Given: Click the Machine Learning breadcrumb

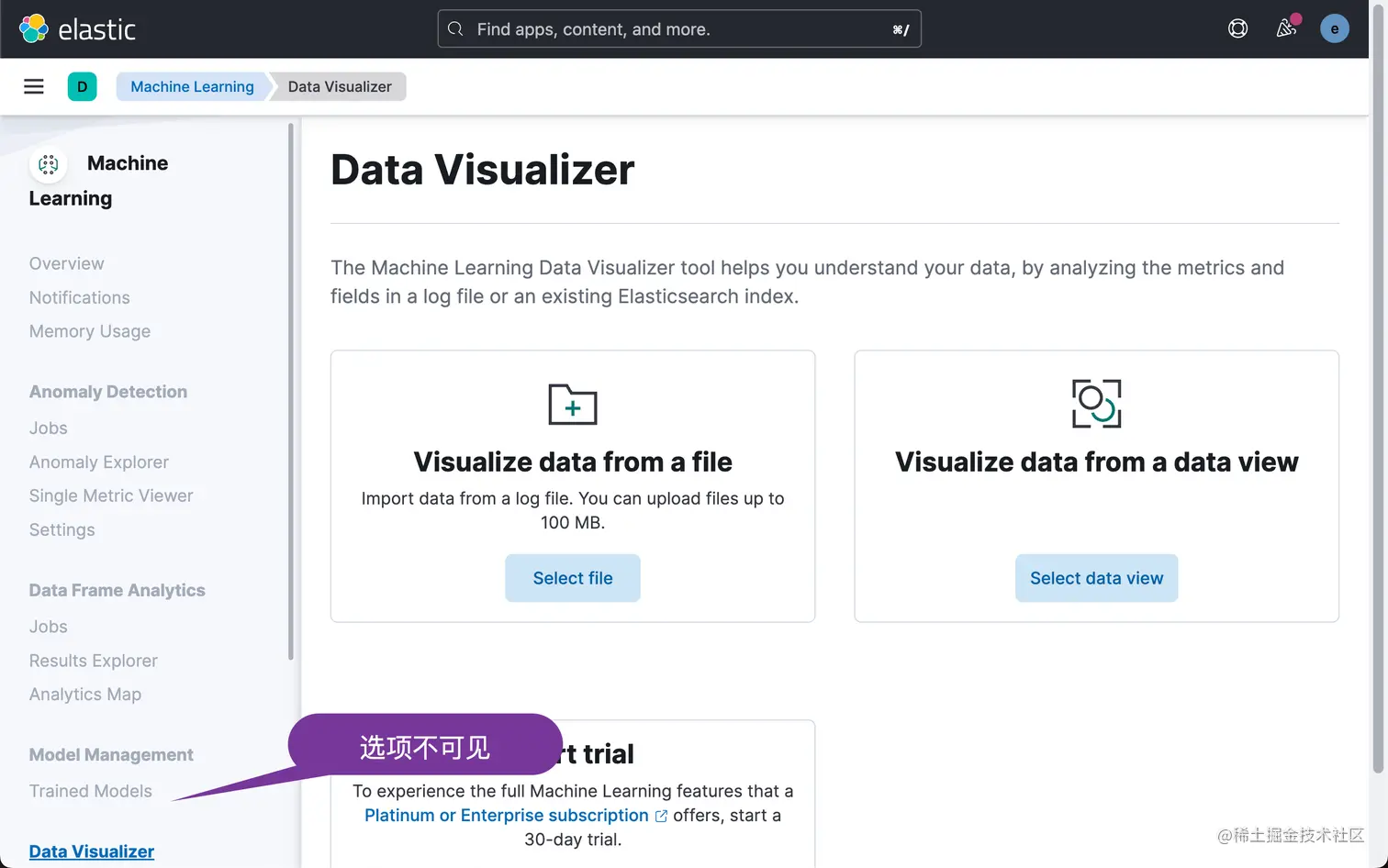Looking at the screenshot, I should click(x=192, y=86).
